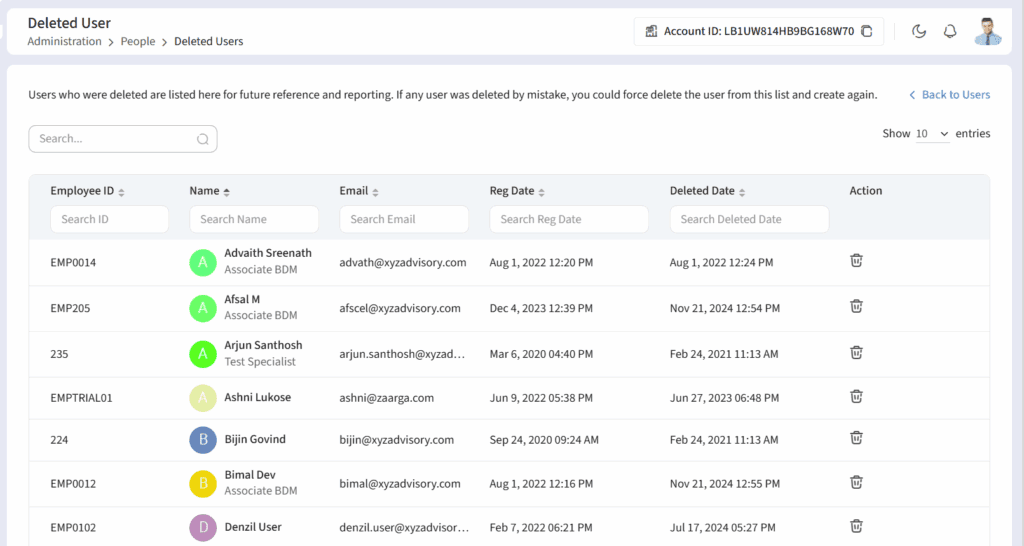Copy the Account ID using copy icon
The width and height of the screenshot is (1024, 546).
tap(867, 31)
